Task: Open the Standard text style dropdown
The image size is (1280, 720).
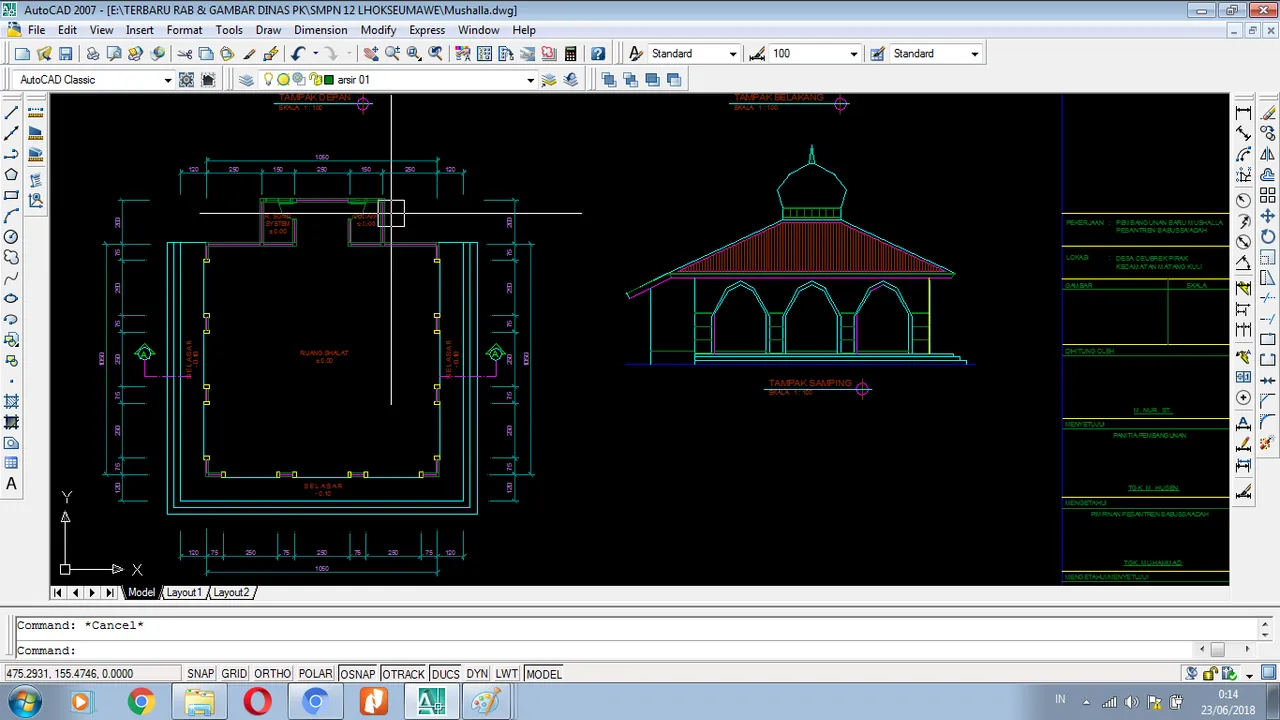Action: [733, 54]
